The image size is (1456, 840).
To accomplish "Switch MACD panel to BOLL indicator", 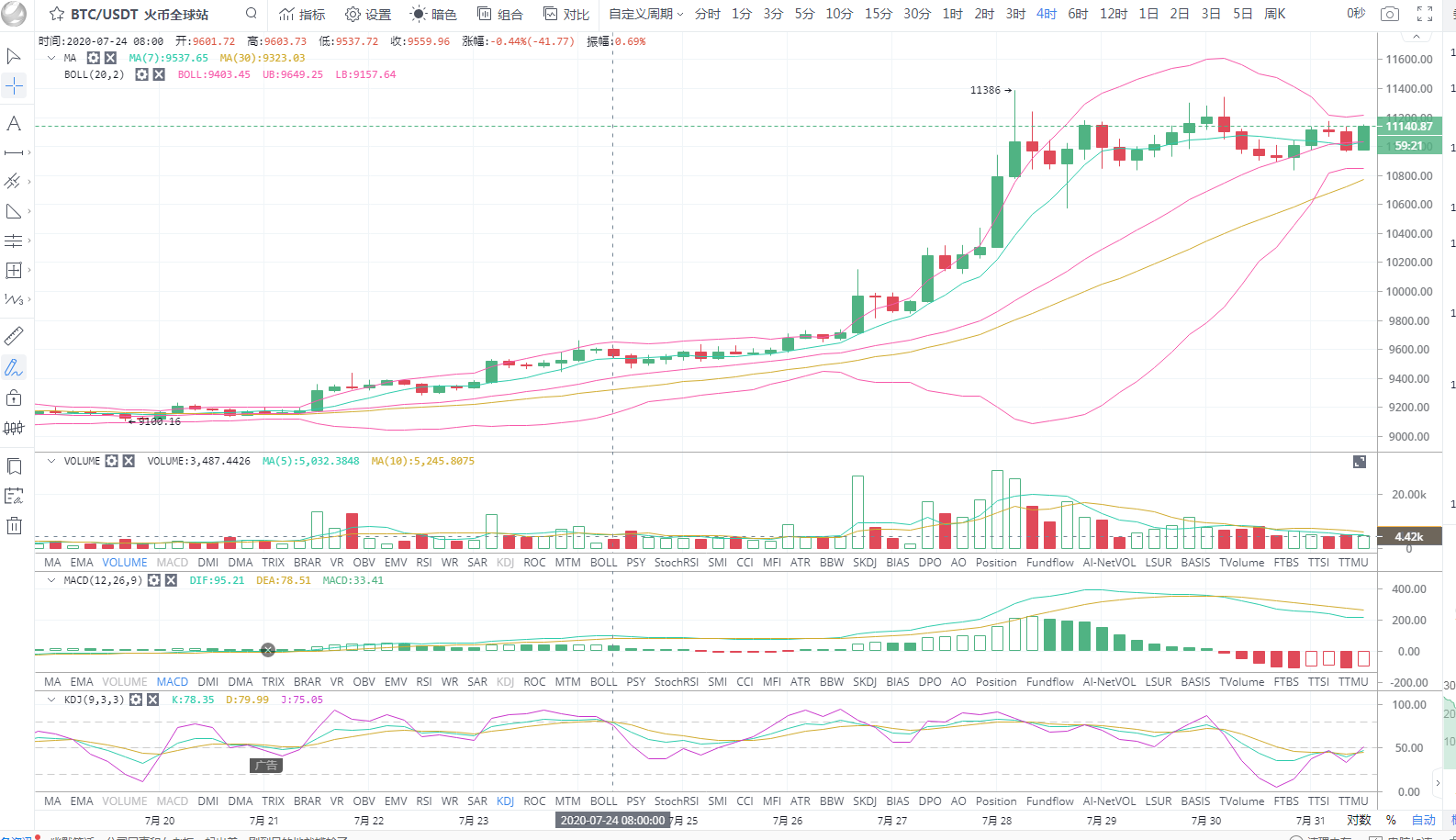I will tap(604, 682).
